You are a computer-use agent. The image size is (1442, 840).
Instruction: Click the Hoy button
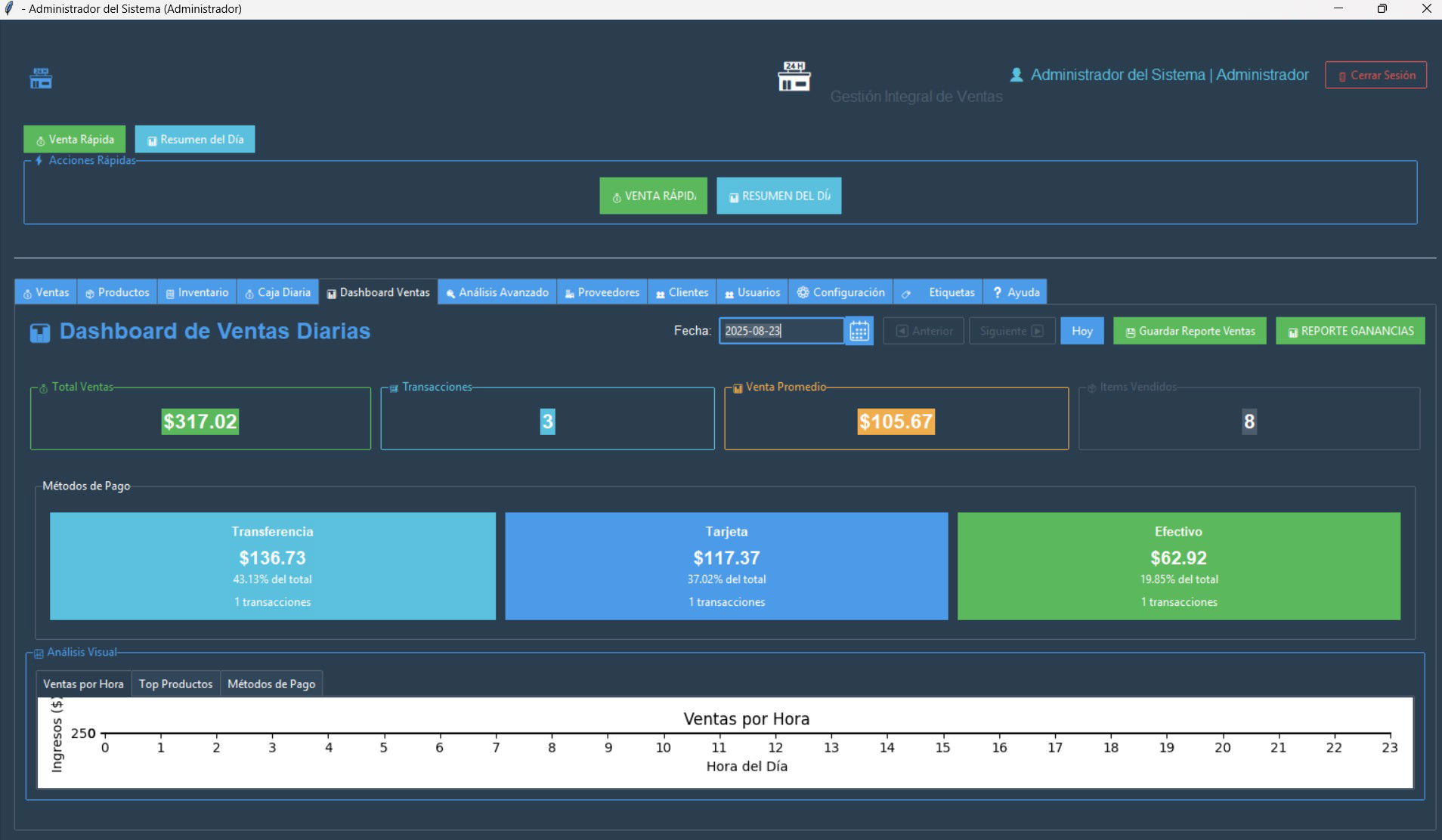pyautogui.click(x=1081, y=331)
